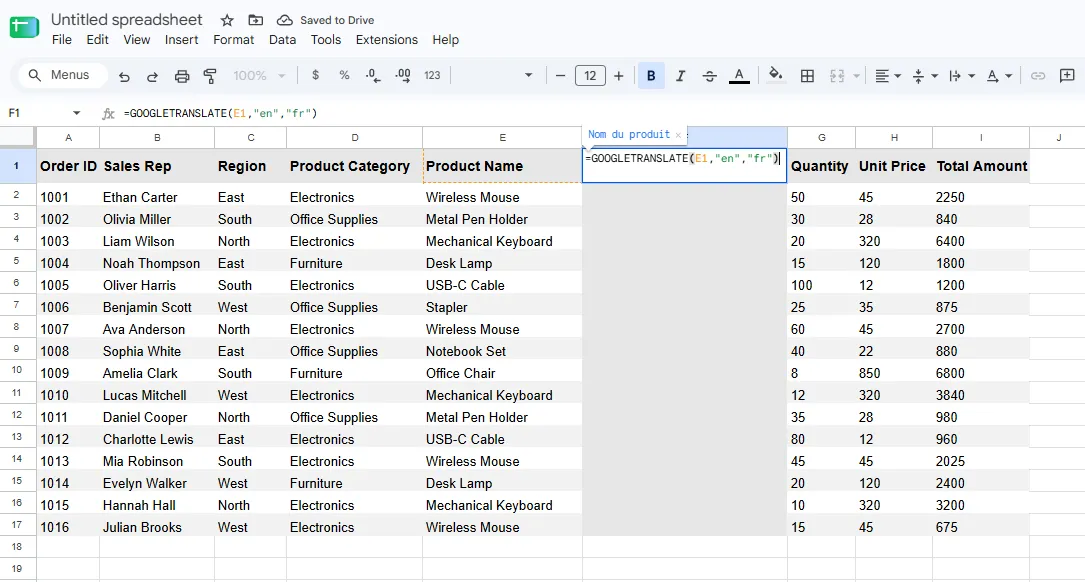The width and height of the screenshot is (1085, 582).
Task: Check the Saved to Drive status
Action: 326,20
